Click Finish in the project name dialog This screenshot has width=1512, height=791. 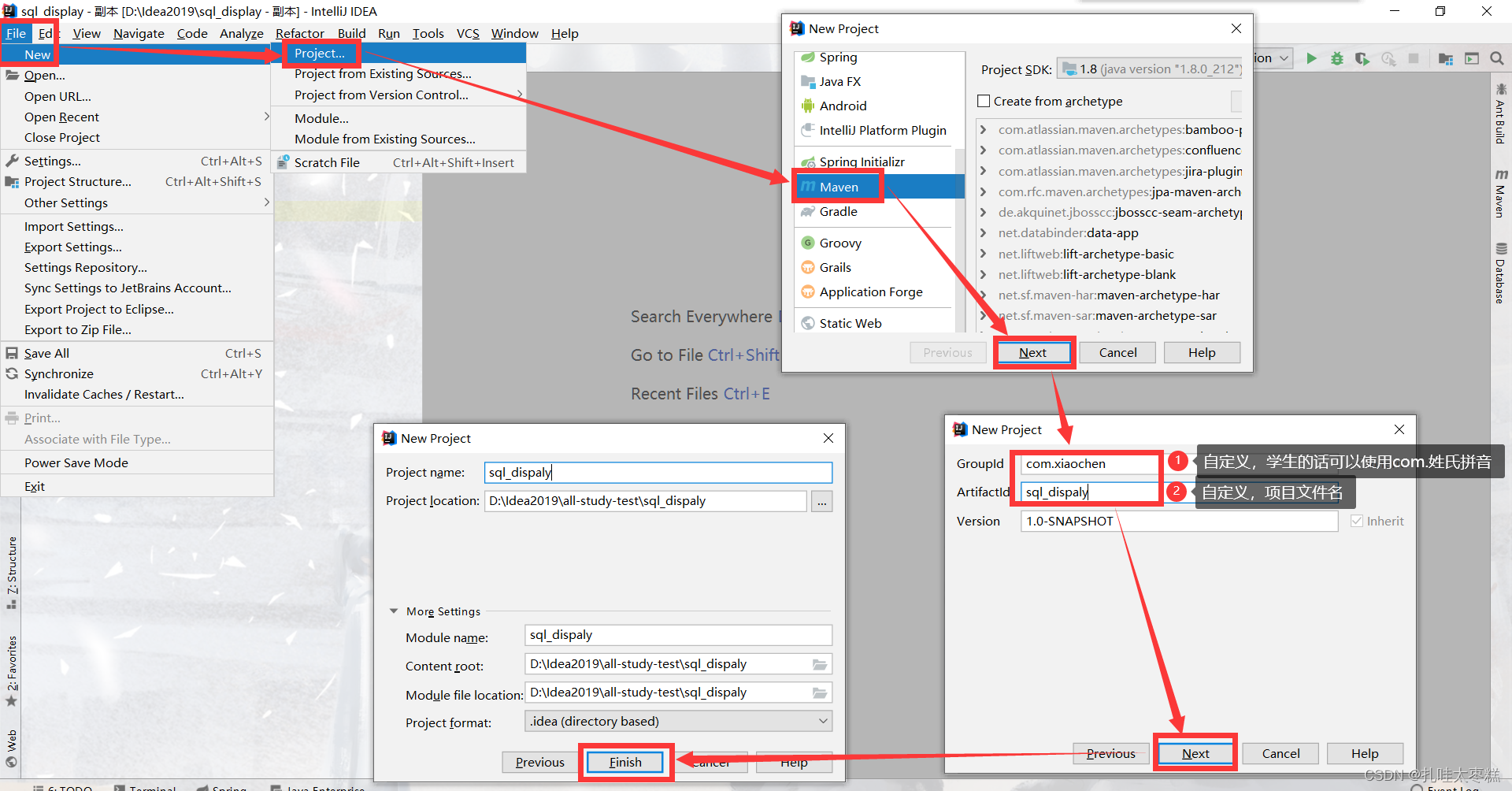click(x=625, y=762)
